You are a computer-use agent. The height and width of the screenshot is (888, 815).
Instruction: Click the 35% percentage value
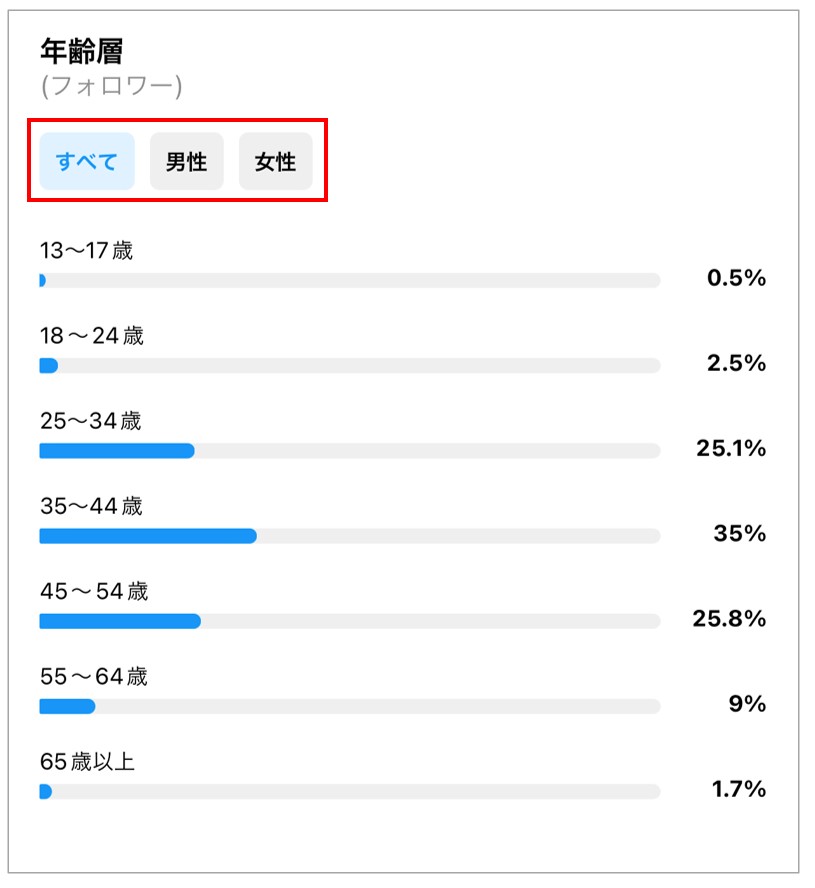point(739,534)
